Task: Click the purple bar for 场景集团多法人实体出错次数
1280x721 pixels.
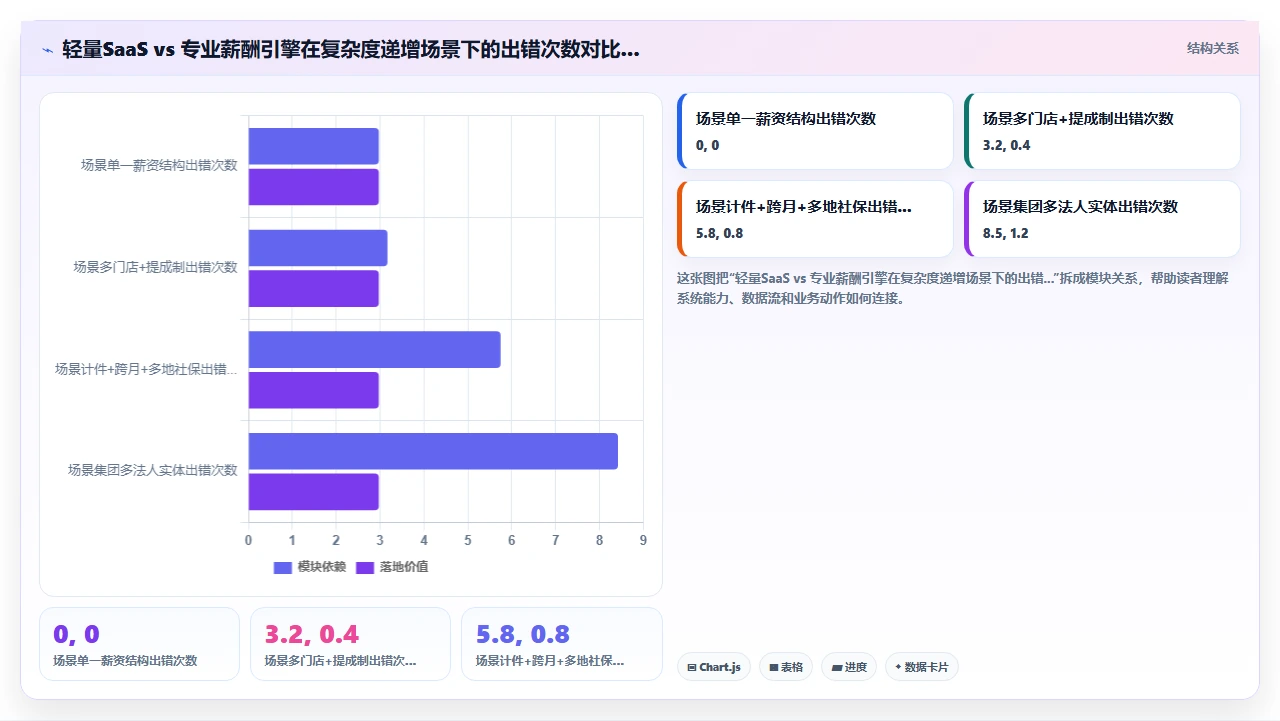Action: click(x=314, y=492)
